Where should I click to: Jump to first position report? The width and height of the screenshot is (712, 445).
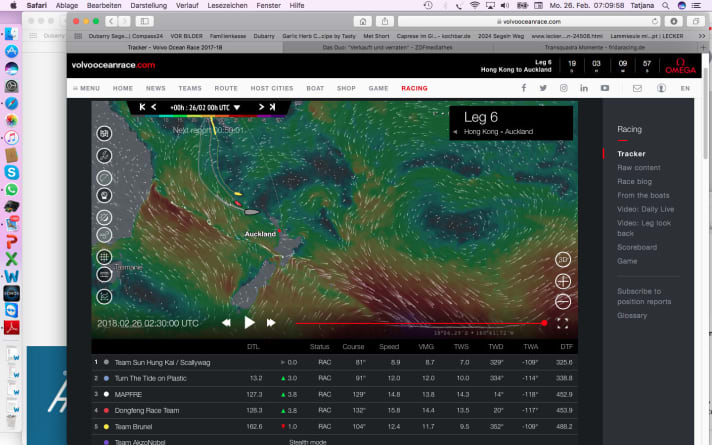142,107
